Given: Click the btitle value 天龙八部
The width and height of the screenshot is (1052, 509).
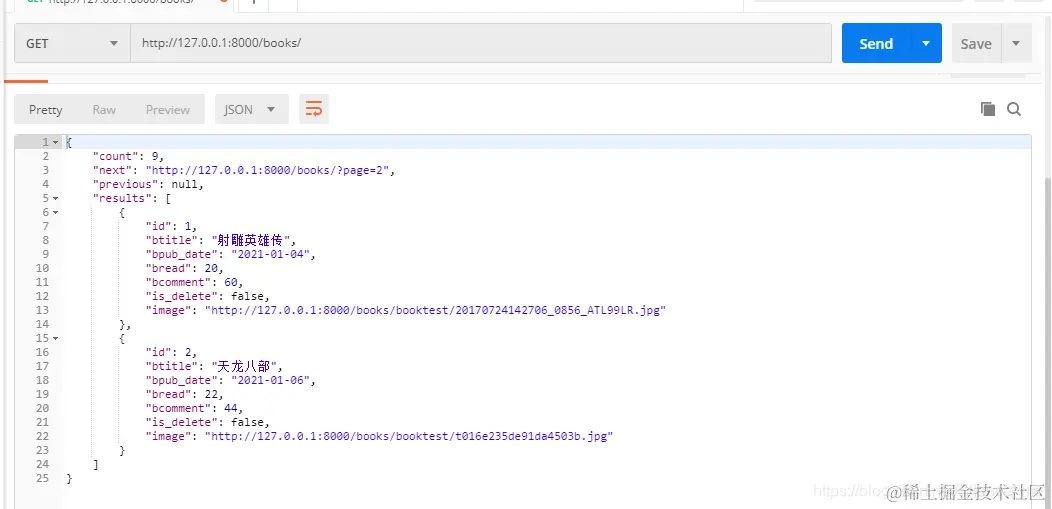Looking at the screenshot, I should pyautogui.click(x=244, y=366).
